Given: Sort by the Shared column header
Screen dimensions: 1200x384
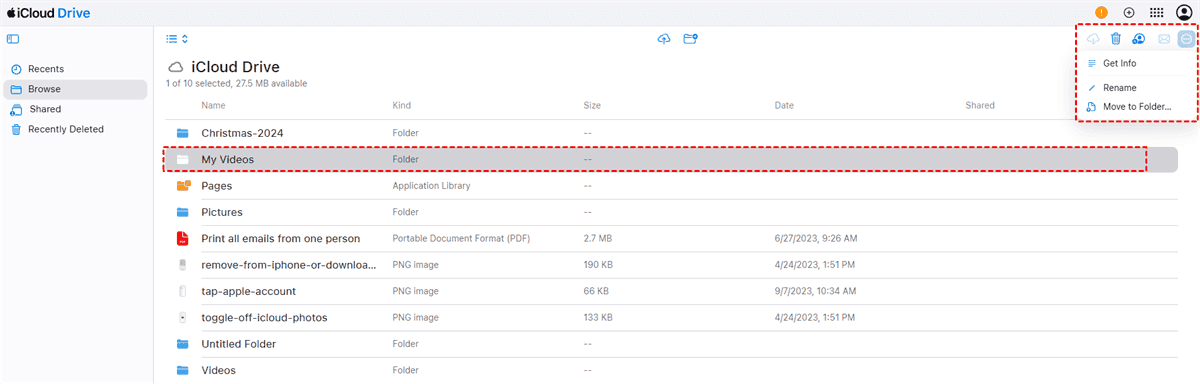Looking at the screenshot, I should pos(980,105).
